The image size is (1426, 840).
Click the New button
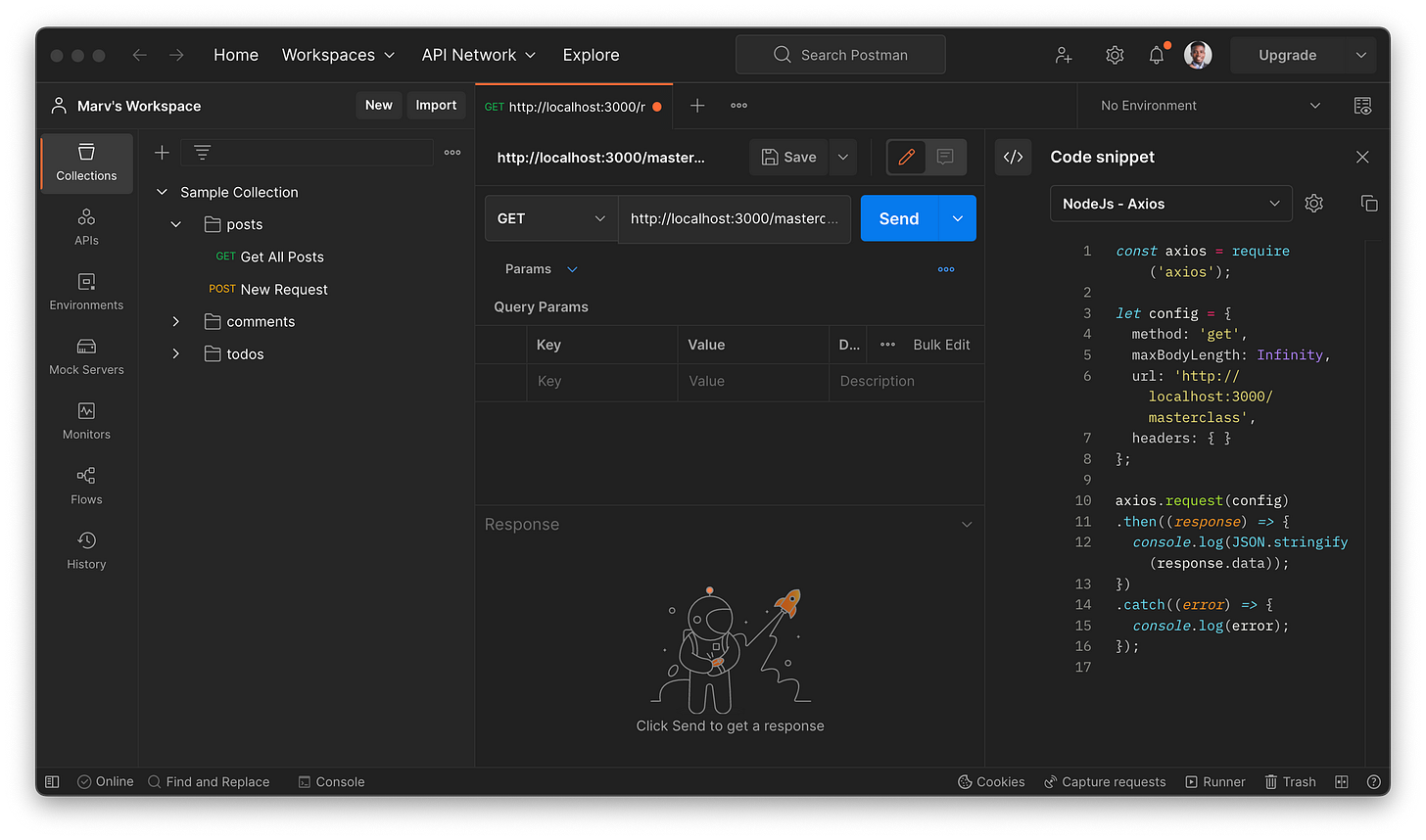(379, 106)
